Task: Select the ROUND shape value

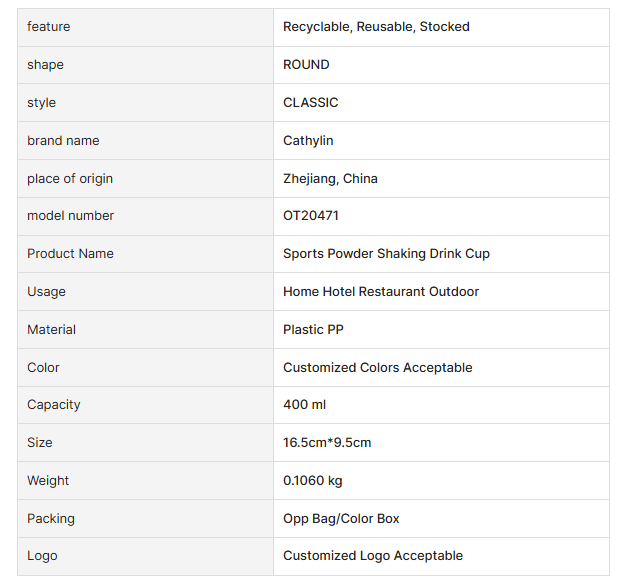Action: (306, 65)
